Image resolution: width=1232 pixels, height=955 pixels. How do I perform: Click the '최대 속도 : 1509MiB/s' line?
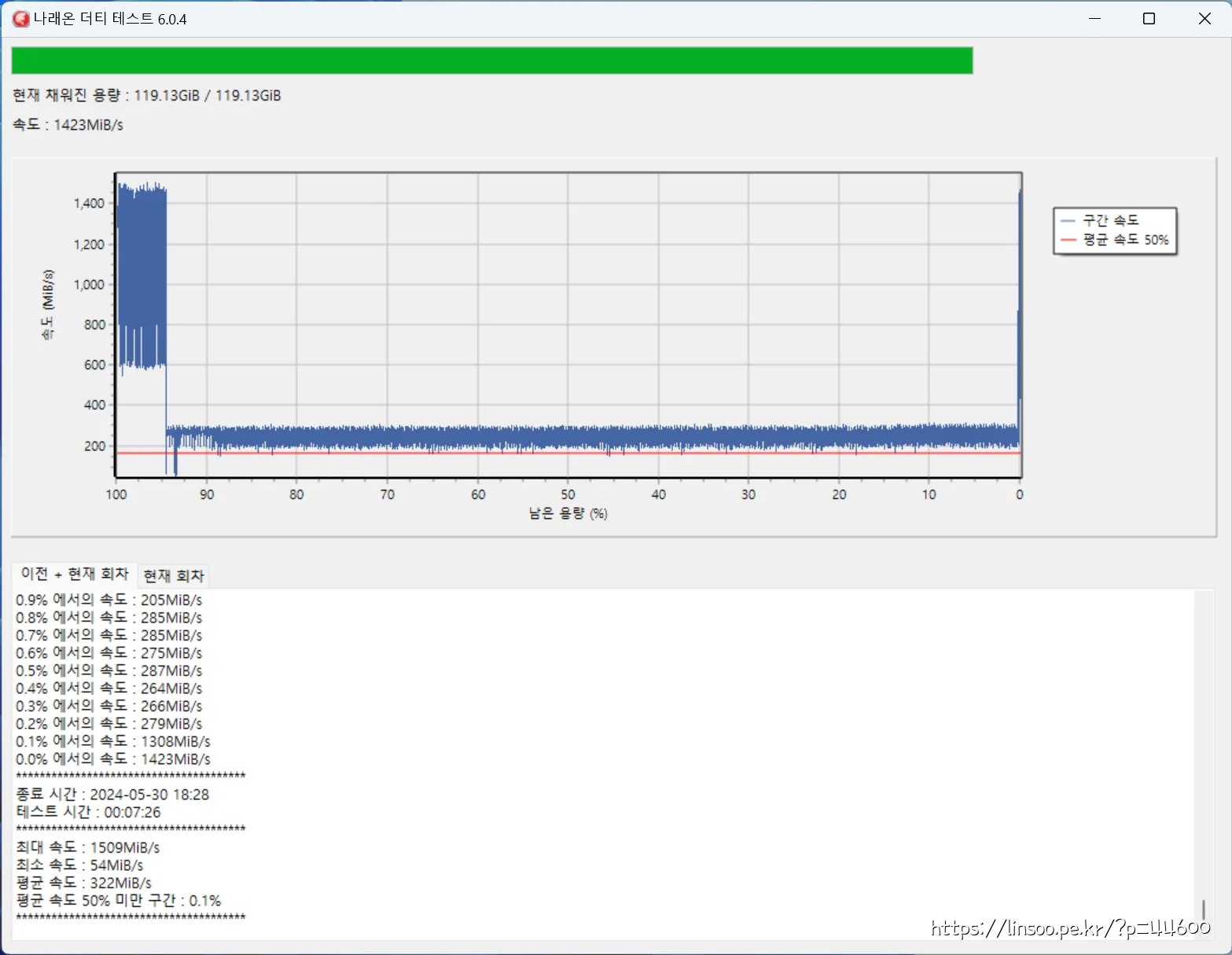pyautogui.click(x=88, y=847)
